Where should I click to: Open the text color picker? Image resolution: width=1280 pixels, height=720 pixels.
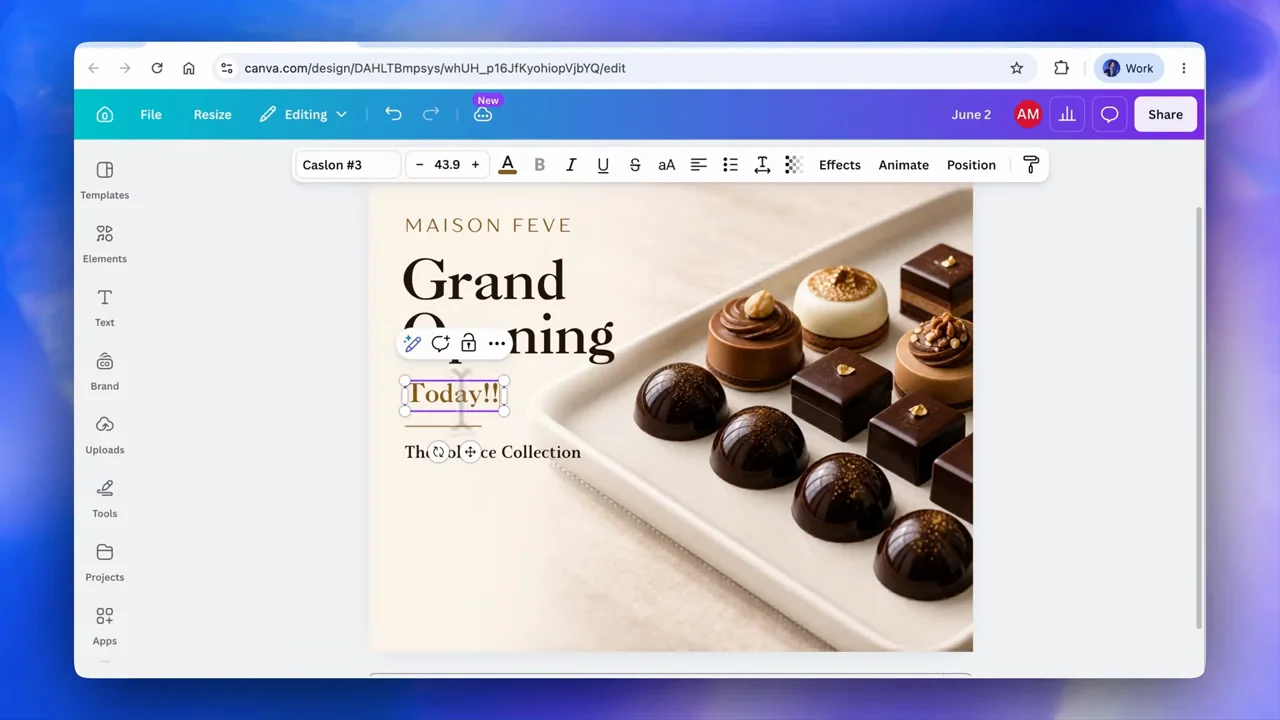(507, 165)
